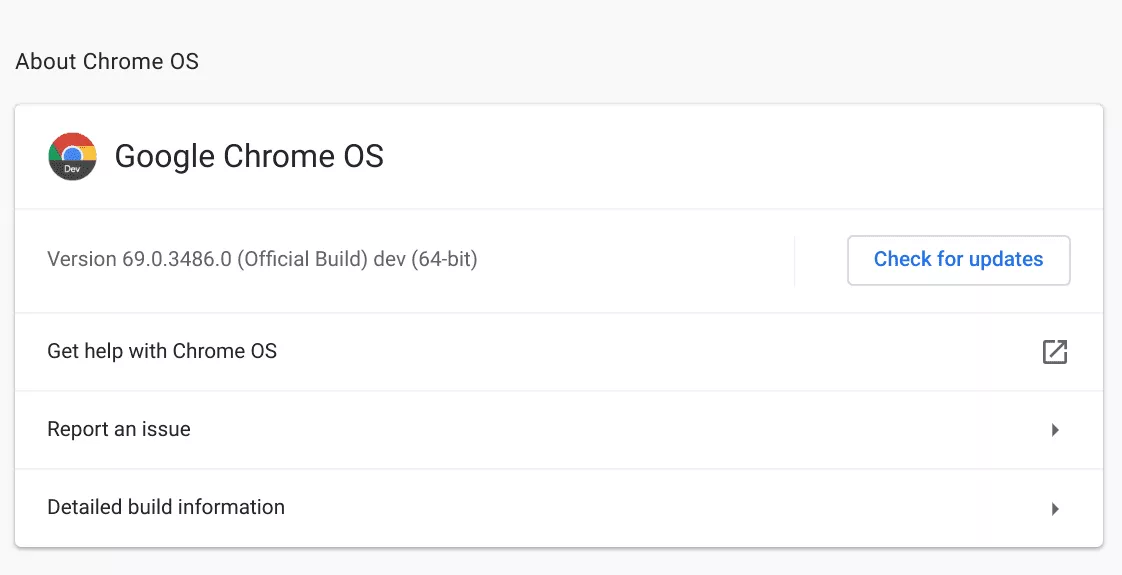Click the About Chrome OS heading
Viewport: 1122px width, 575px height.
click(x=107, y=61)
